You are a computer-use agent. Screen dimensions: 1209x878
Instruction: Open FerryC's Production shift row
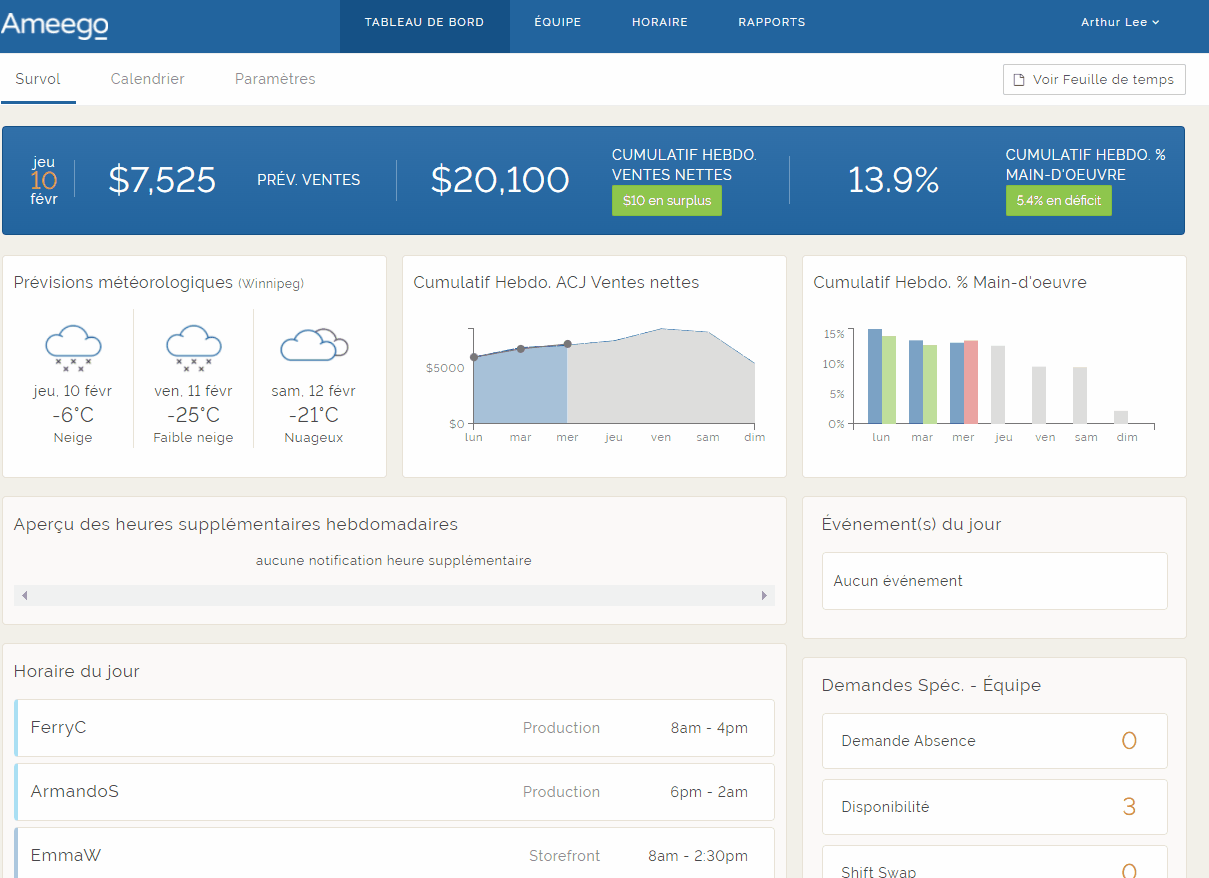(x=395, y=728)
